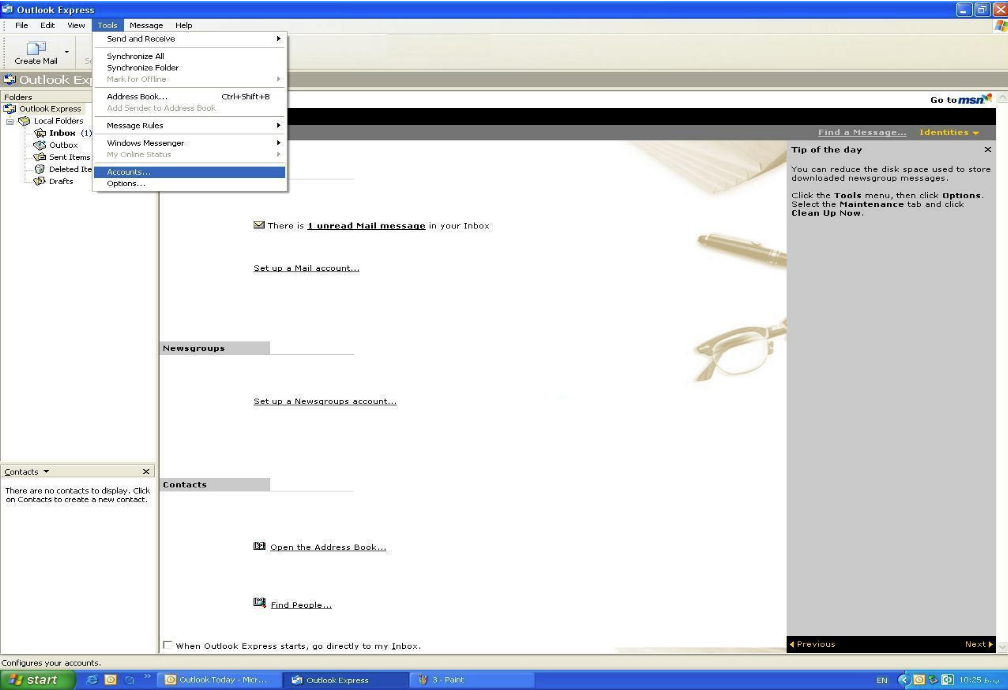The width and height of the screenshot is (1008, 690).
Task: Expand quick launch overflow chevron
Action: 147,676
